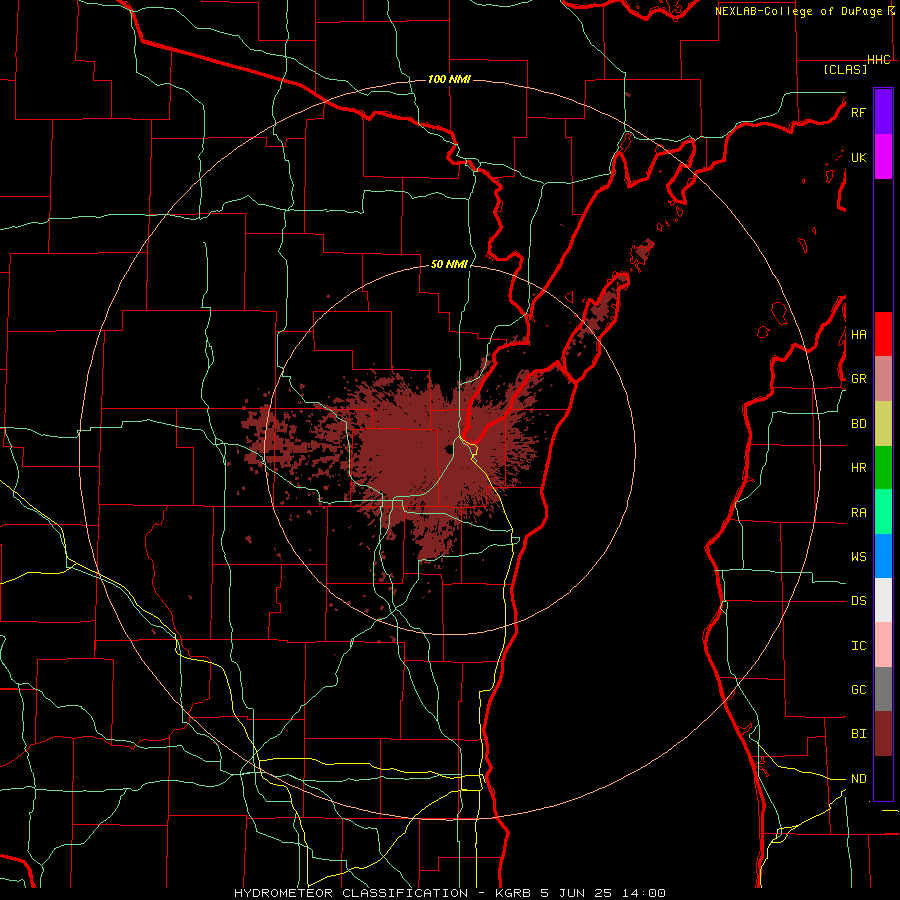Click the magenta UK legend swatch

(x=883, y=157)
